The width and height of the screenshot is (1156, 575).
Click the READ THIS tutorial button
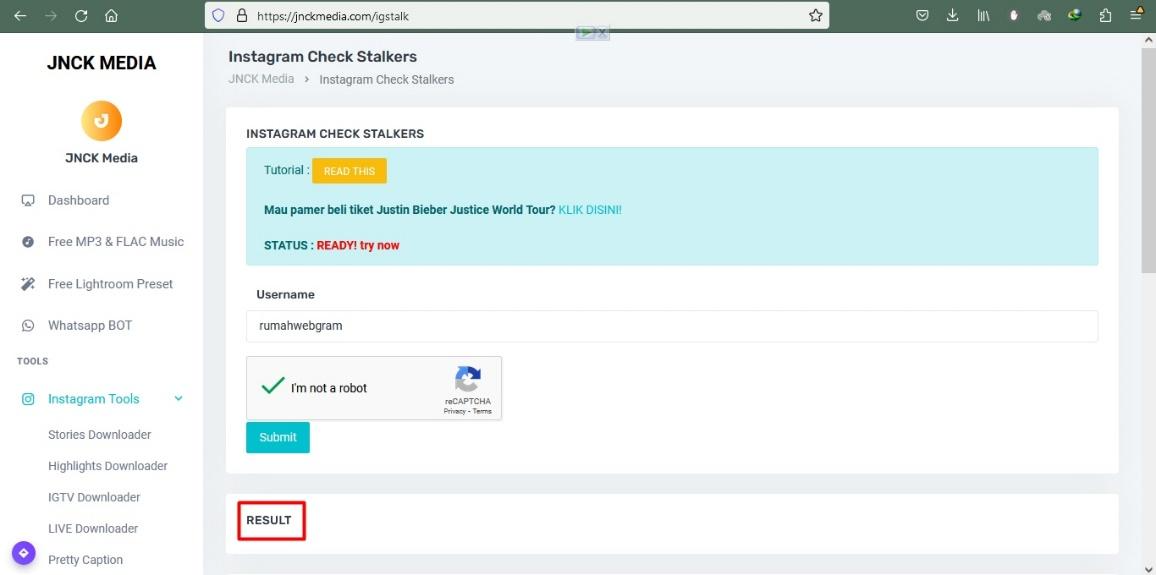coord(349,171)
